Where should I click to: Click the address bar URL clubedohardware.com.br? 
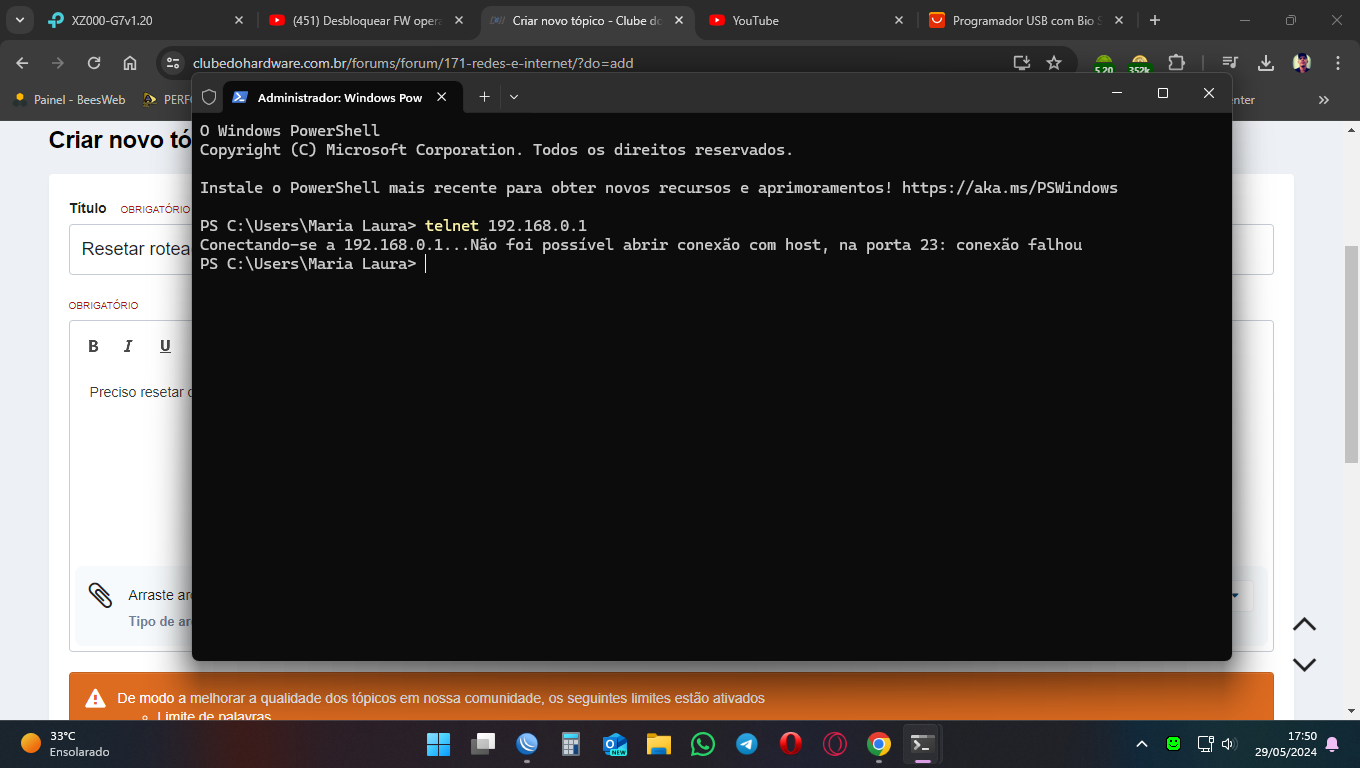413,63
